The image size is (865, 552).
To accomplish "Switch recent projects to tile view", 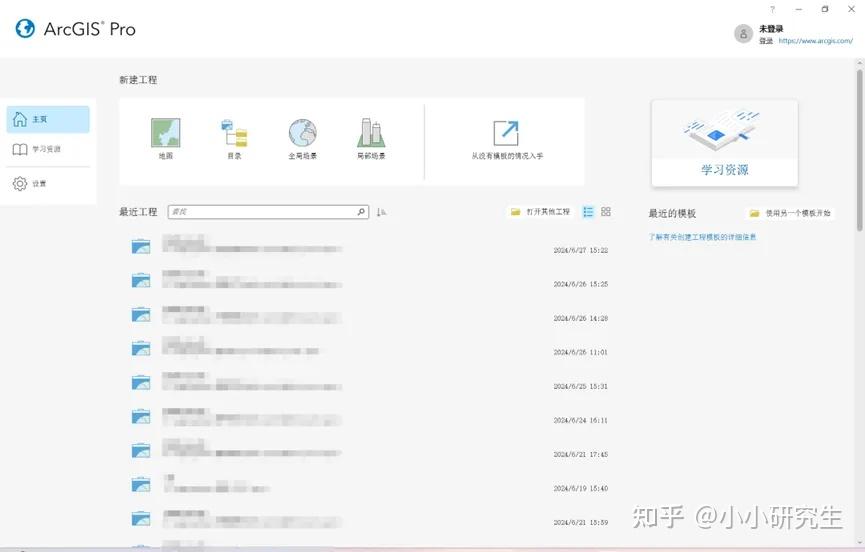I will point(606,212).
